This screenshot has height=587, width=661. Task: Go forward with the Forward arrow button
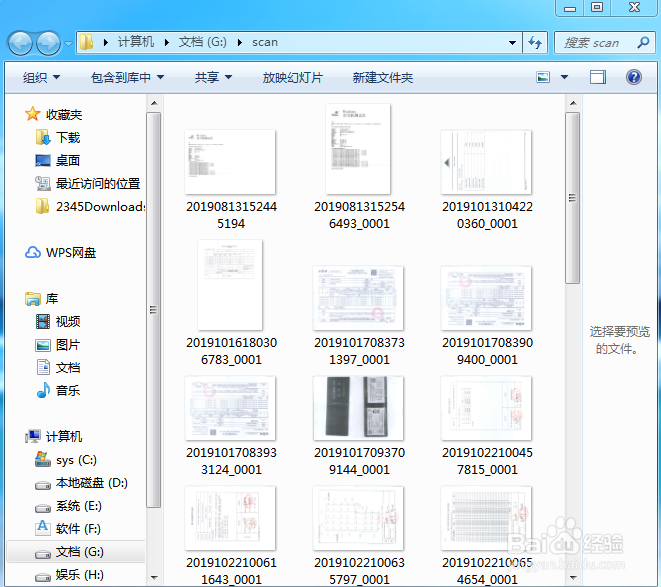[48, 43]
